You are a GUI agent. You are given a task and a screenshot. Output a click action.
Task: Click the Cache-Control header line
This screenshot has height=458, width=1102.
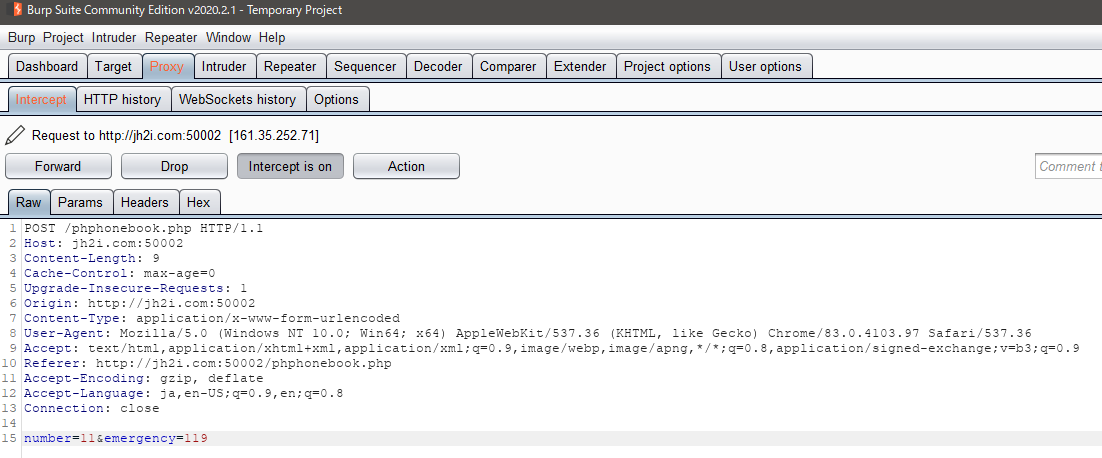coord(119,273)
